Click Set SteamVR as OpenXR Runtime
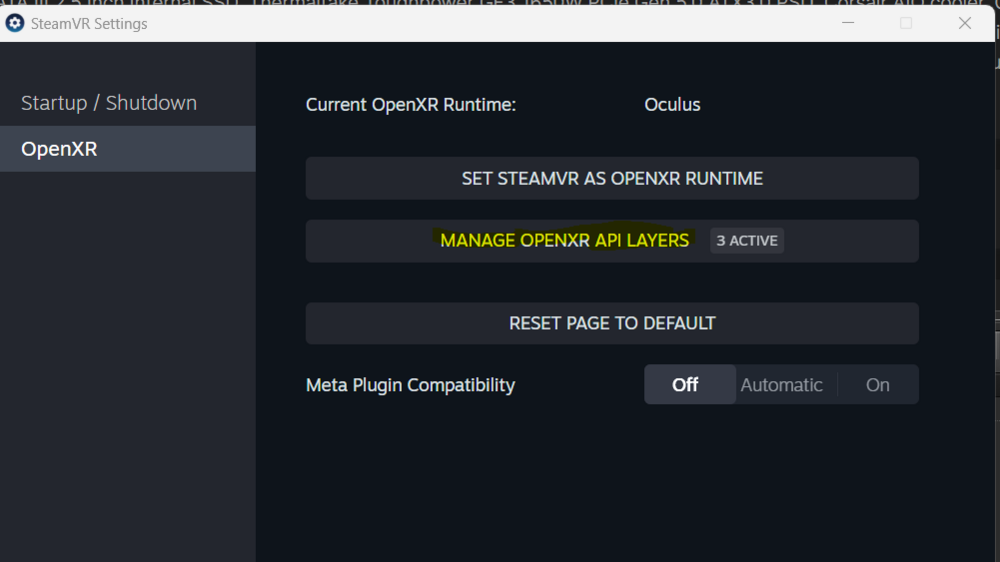1000x562 pixels. point(612,179)
